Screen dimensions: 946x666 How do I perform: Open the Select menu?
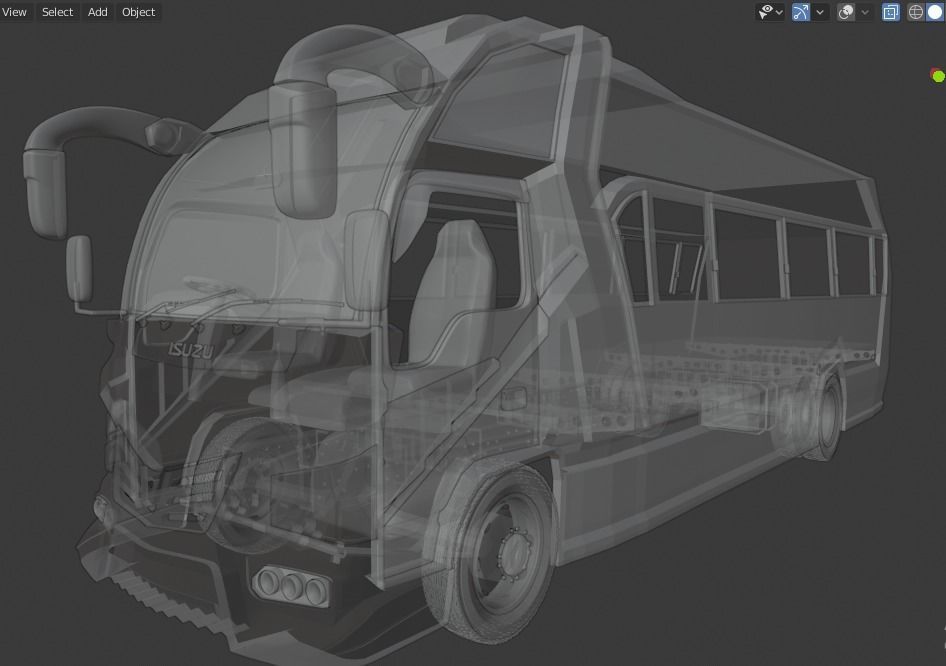(57, 11)
